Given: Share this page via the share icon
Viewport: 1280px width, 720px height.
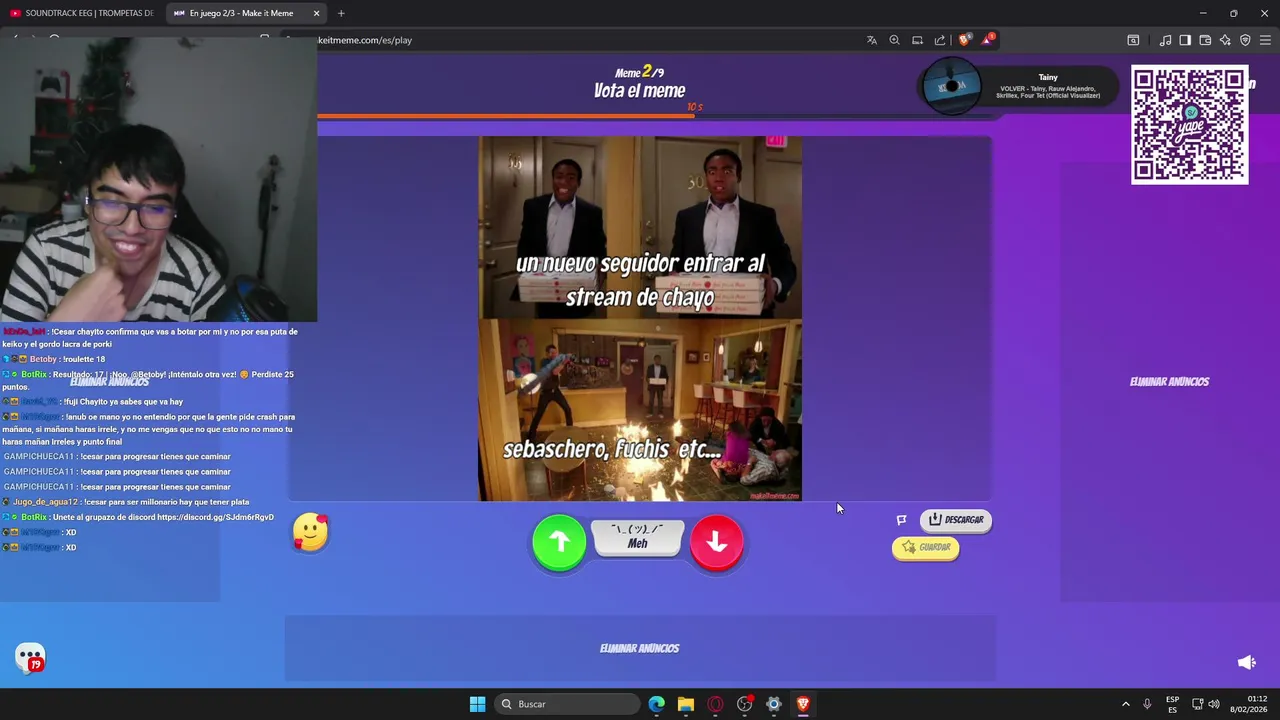Looking at the screenshot, I should click(940, 40).
